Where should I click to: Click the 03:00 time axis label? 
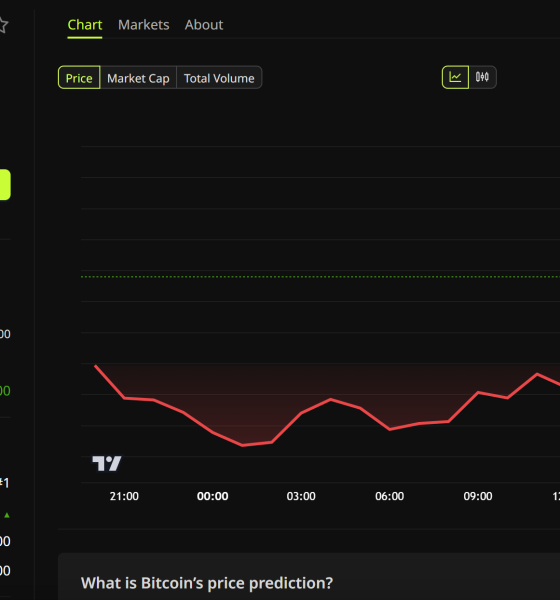[301, 496]
